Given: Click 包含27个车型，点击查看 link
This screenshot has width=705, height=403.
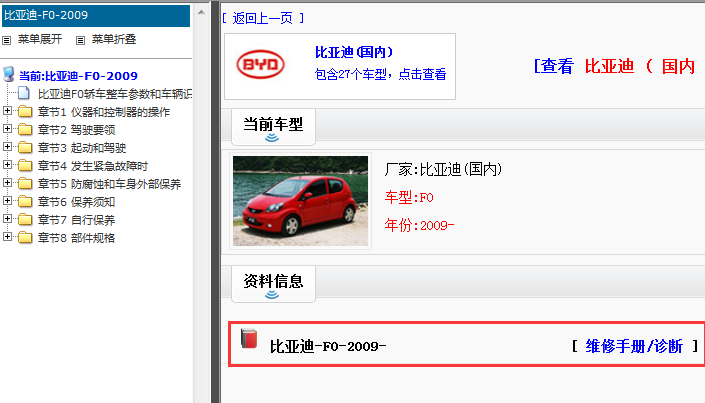Looking at the screenshot, I should [380, 74].
